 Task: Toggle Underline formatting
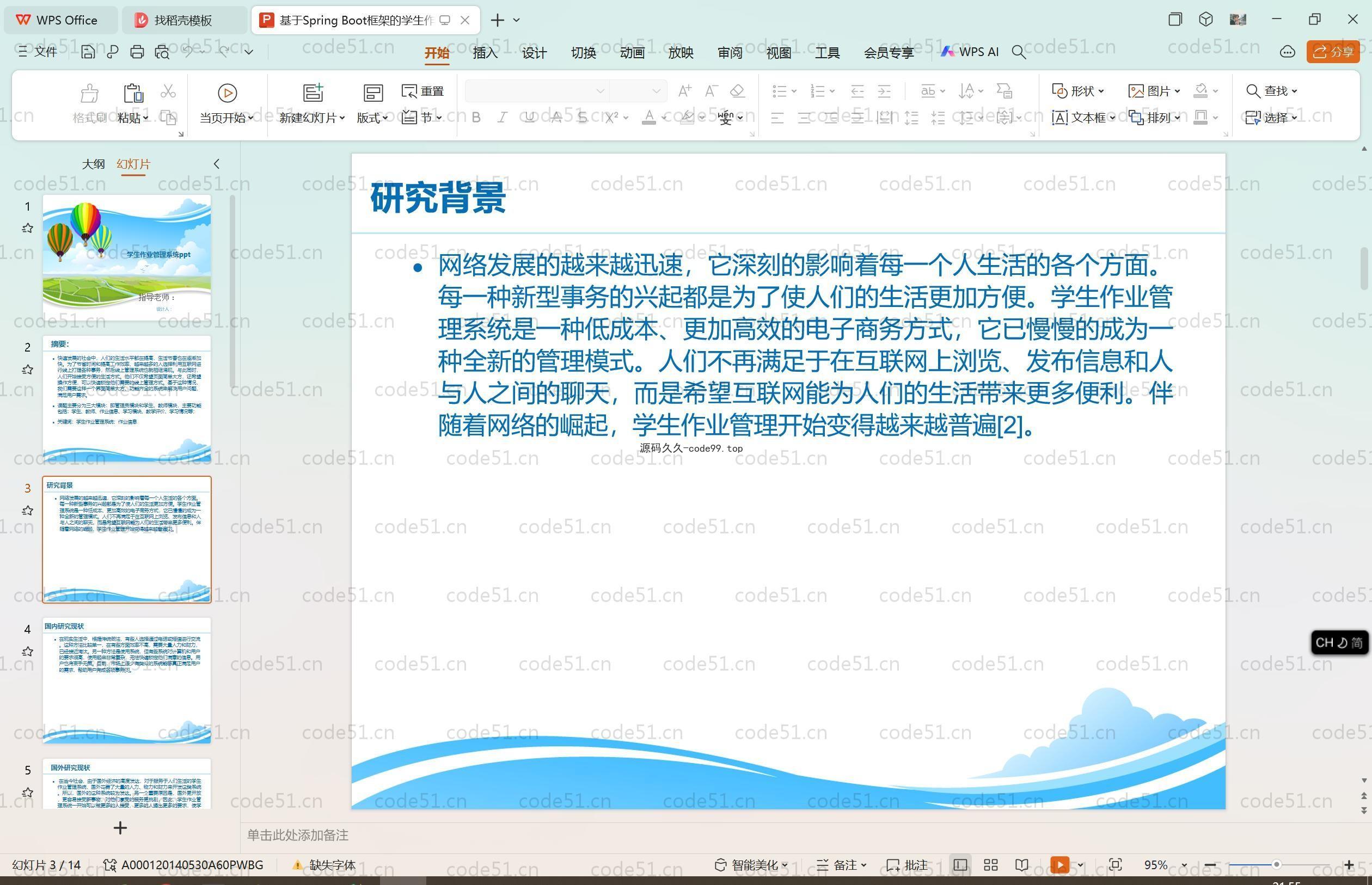tap(529, 117)
